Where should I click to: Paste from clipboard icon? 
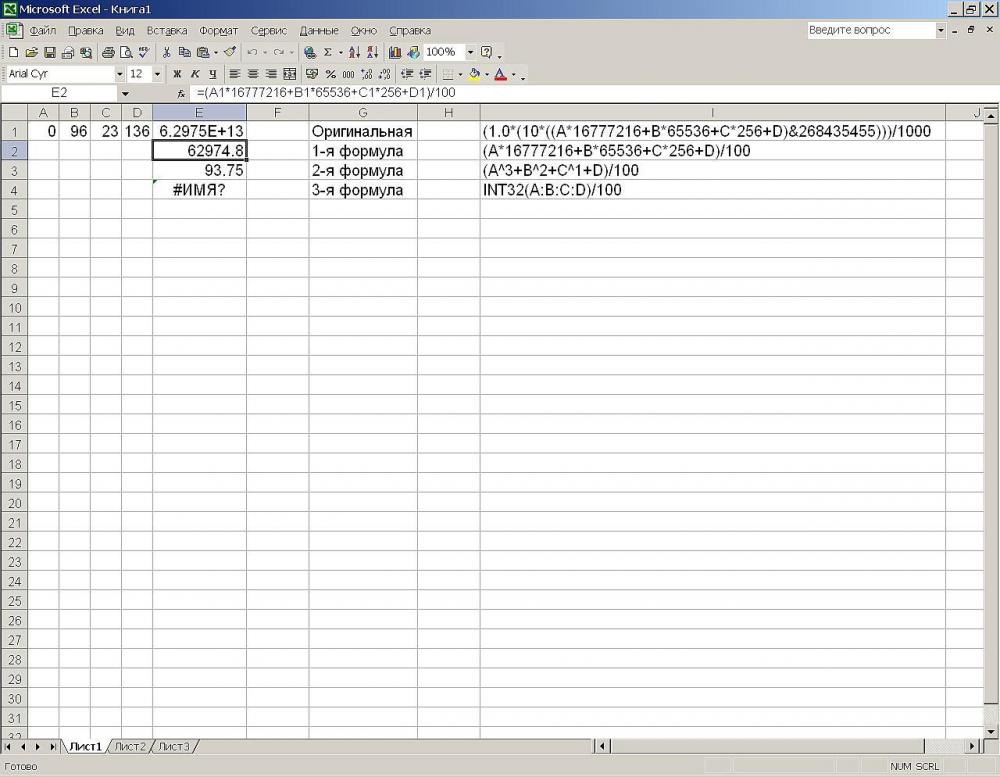203,52
